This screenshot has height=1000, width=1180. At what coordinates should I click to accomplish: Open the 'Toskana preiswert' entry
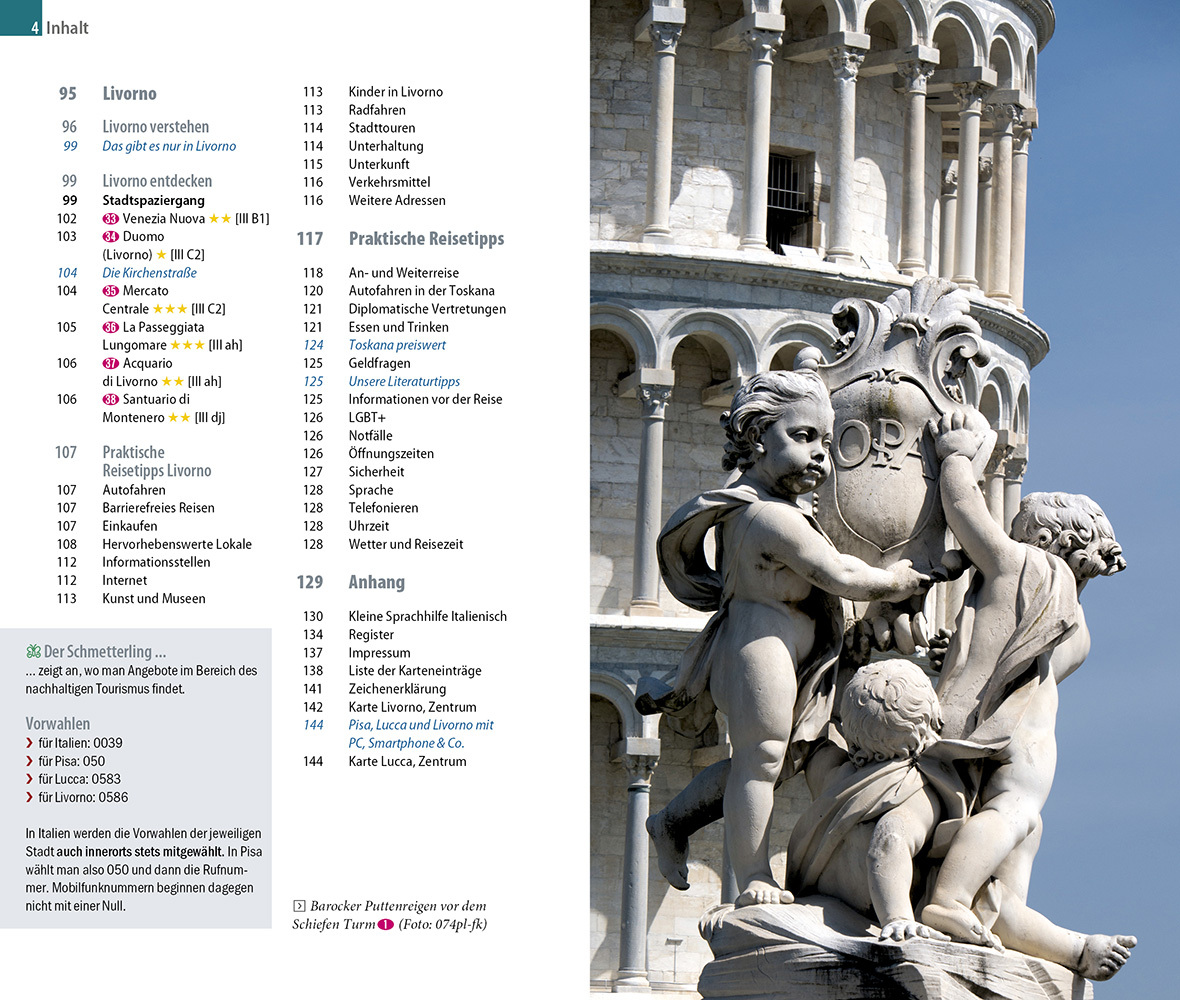(x=397, y=345)
